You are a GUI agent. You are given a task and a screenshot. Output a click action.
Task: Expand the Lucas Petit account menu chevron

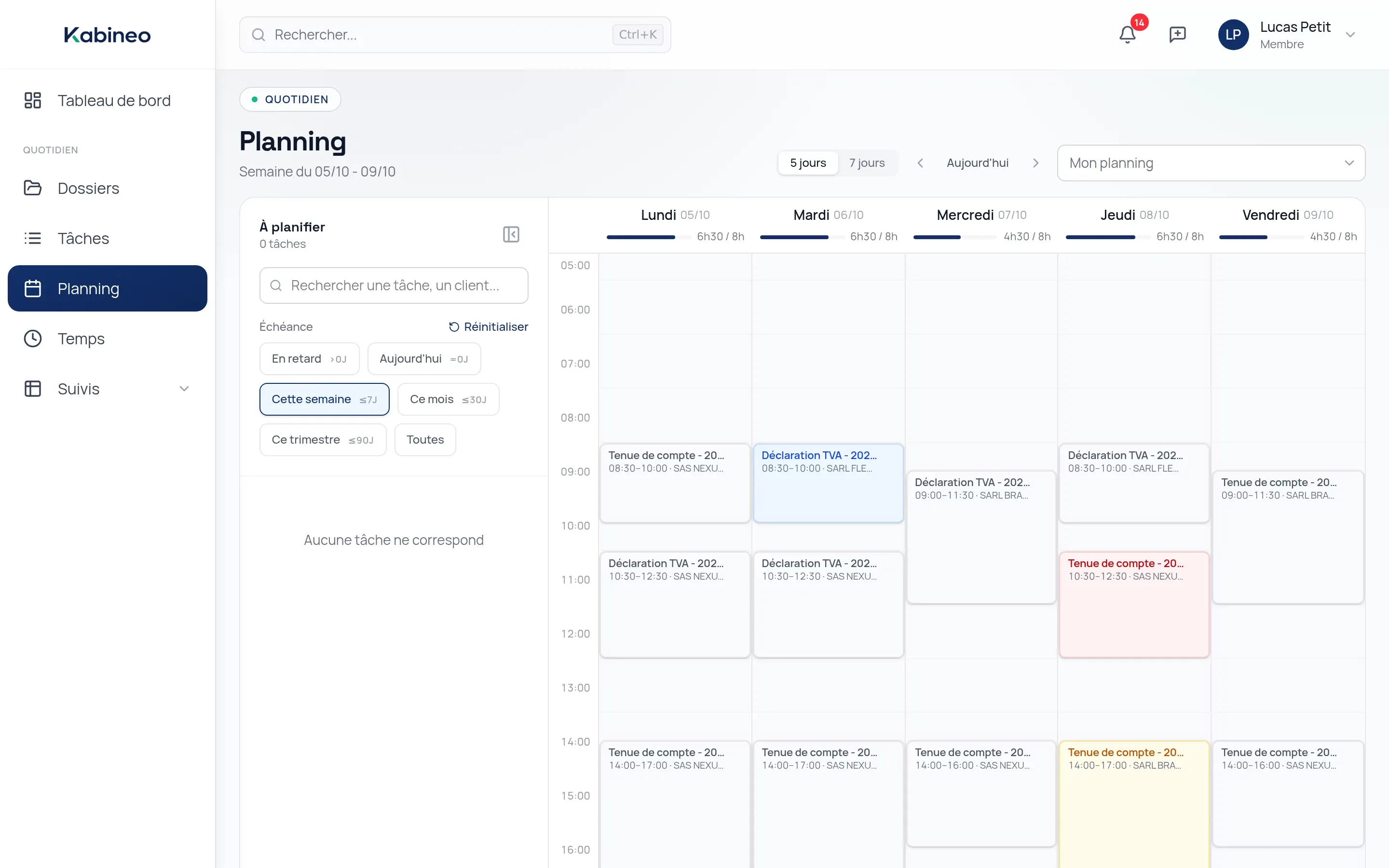[1350, 34]
